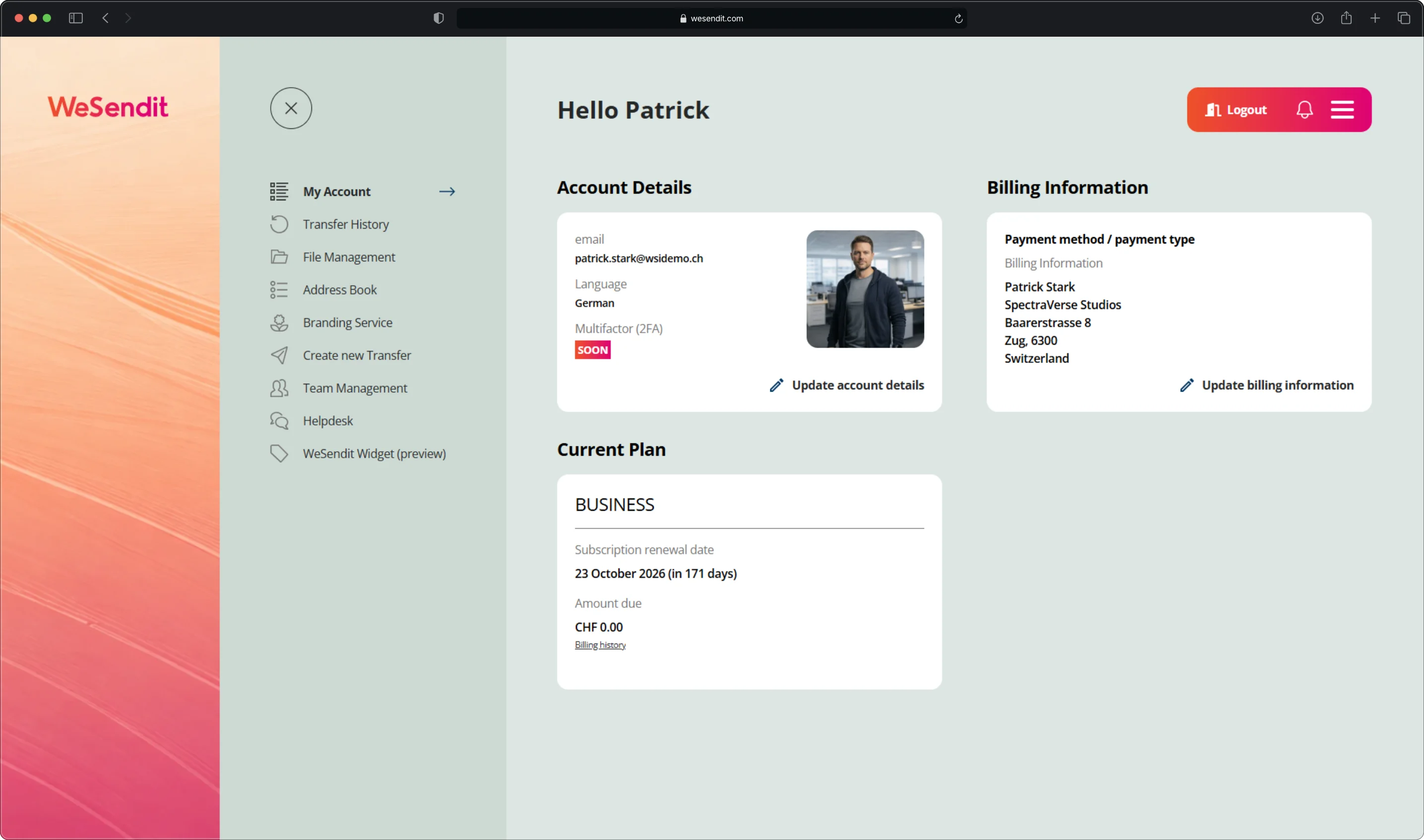The height and width of the screenshot is (840, 1424).
Task: Select Create new Transfer
Action: (357, 356)
